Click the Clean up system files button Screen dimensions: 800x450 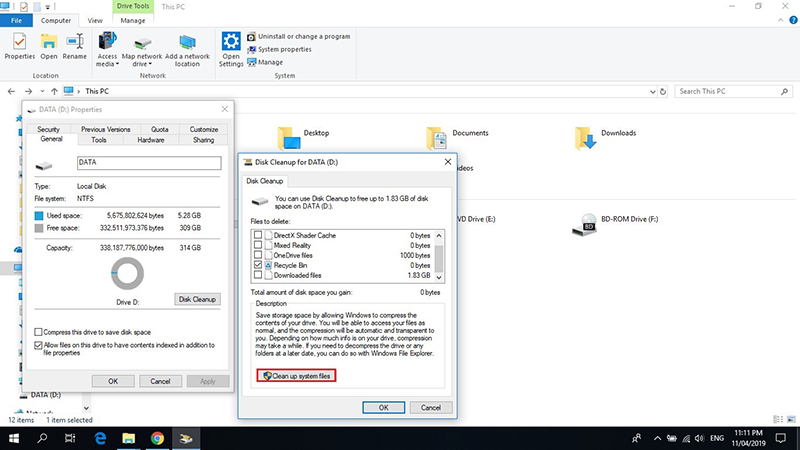tap(295, 375)
